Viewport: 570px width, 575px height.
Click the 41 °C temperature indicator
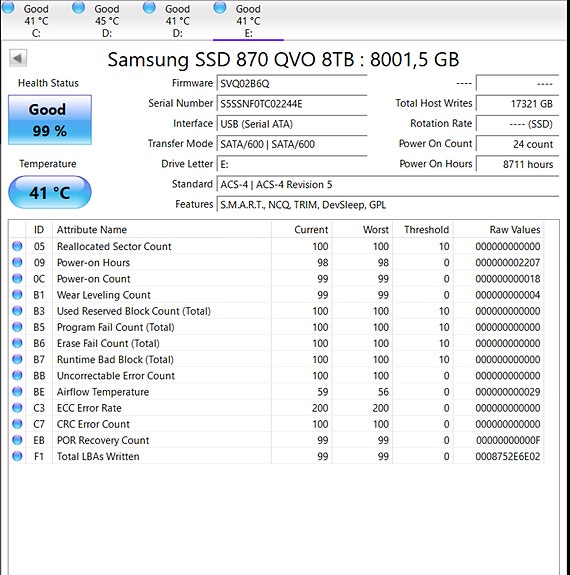[50, 193]
